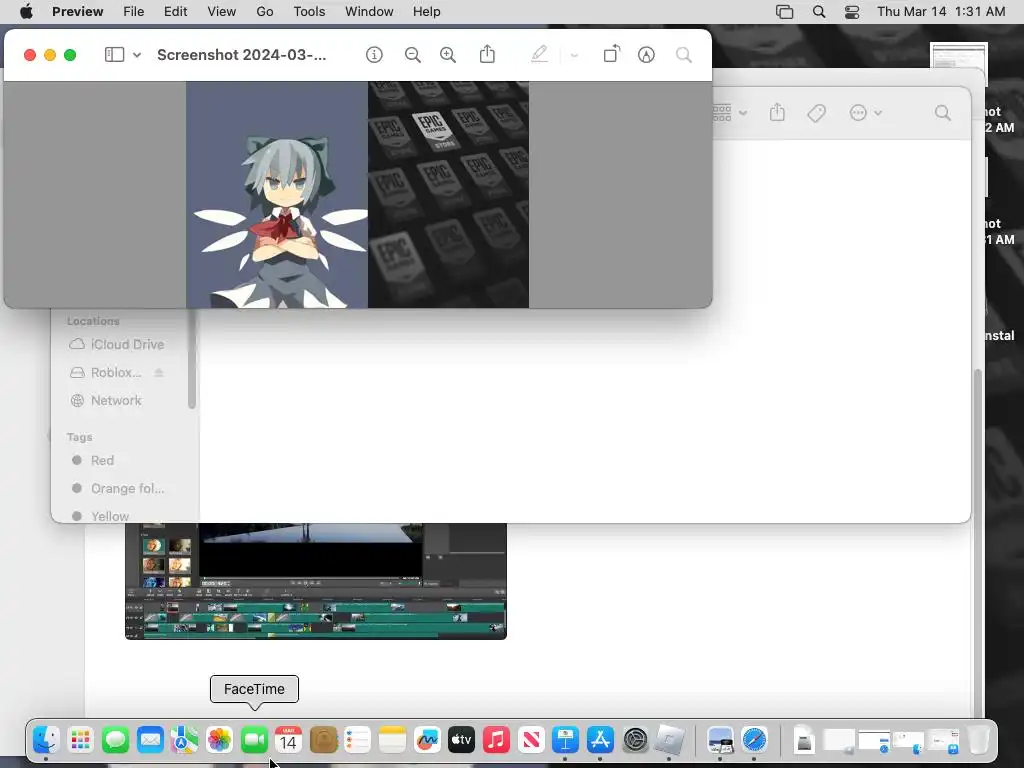The width and height of the screenshot is (1024, 768).
Task: Open Photos from the Dock
Action: pyautogui.click(x=219, y=740)
